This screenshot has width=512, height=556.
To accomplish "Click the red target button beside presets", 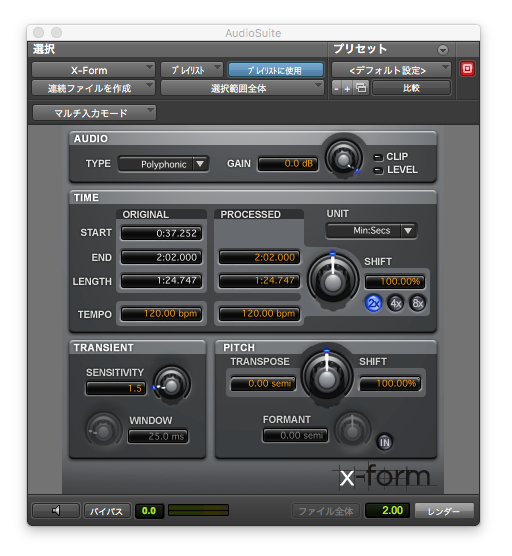I will (x=467, y=69).
